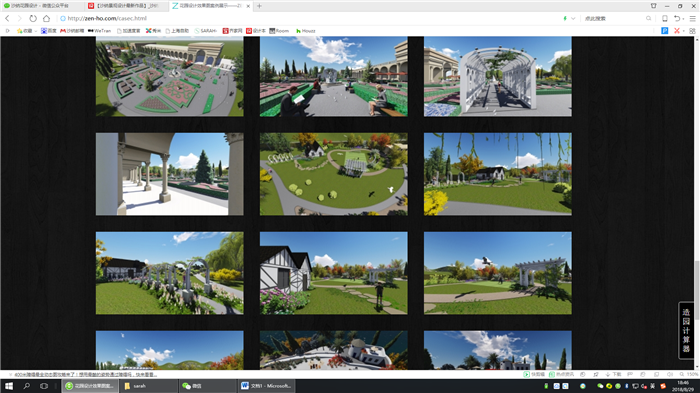Viewport: 700px width, 393px height.
Task: Open the WeTran bookmark link
Action: tap(99, 31)
